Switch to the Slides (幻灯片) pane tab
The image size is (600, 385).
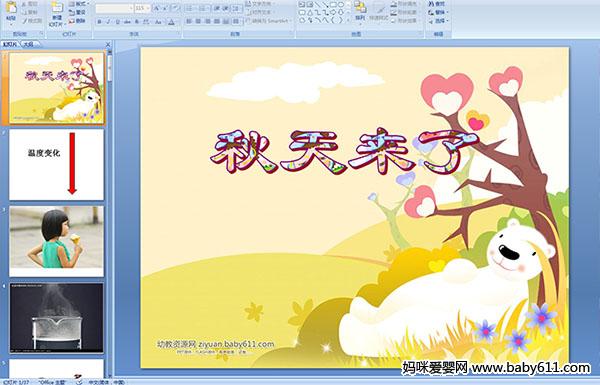tap(10, 44)
